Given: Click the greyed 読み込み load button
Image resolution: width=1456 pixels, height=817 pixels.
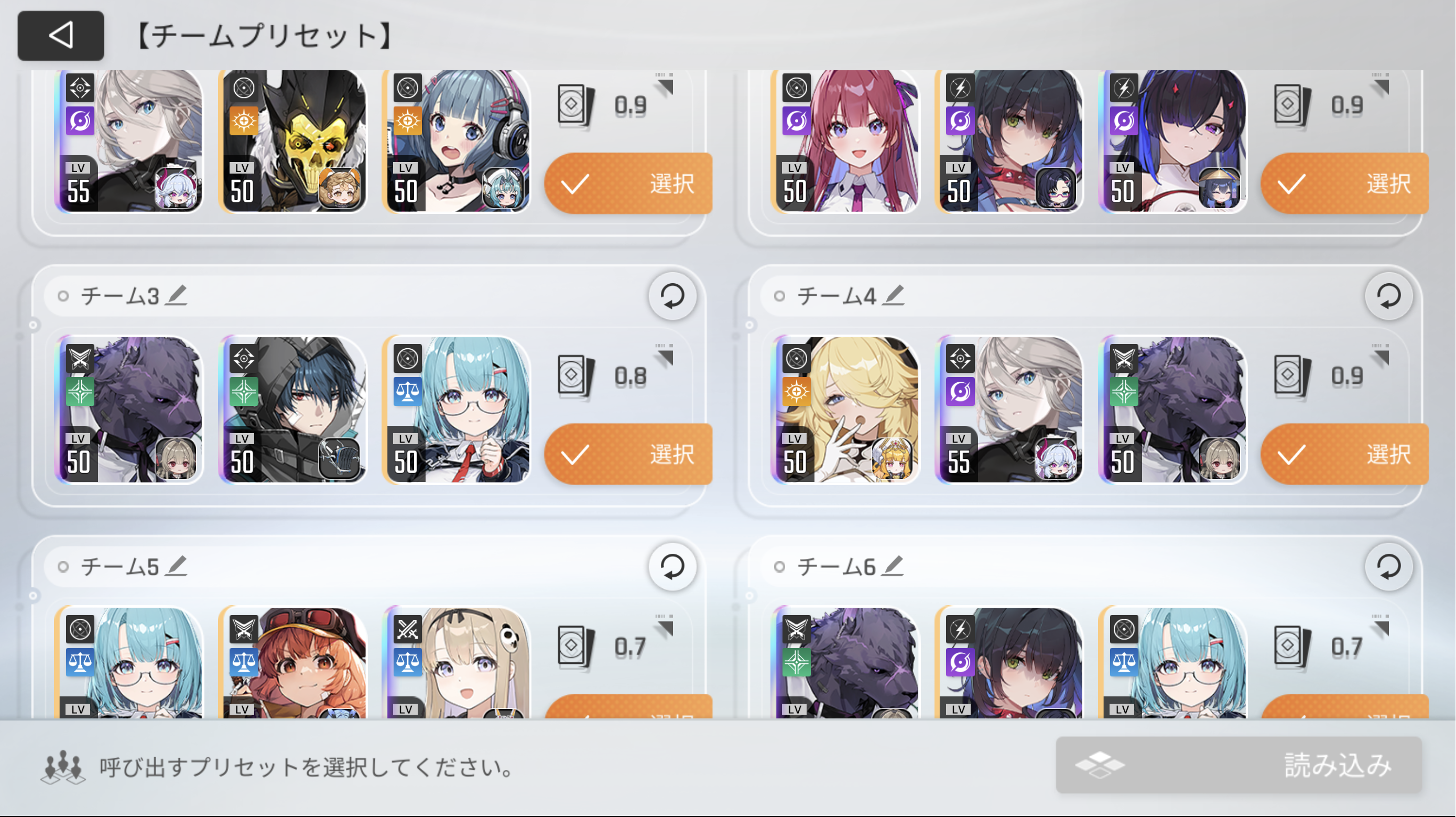Looking at the screenshot, I should [1238, 766].
